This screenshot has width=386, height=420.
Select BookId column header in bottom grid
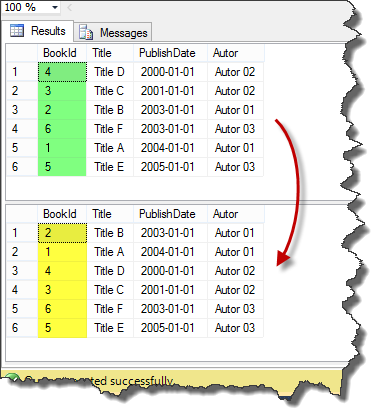pos(62,214)
